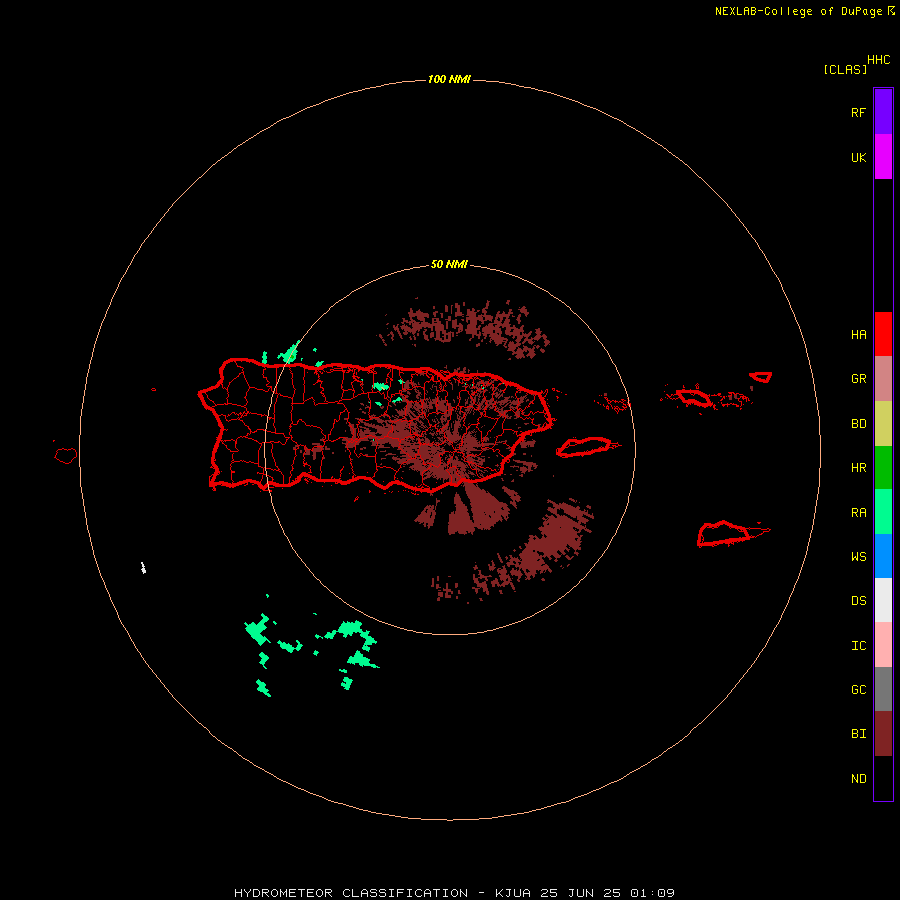Click the St. Thomas island outline

[695, 397]
